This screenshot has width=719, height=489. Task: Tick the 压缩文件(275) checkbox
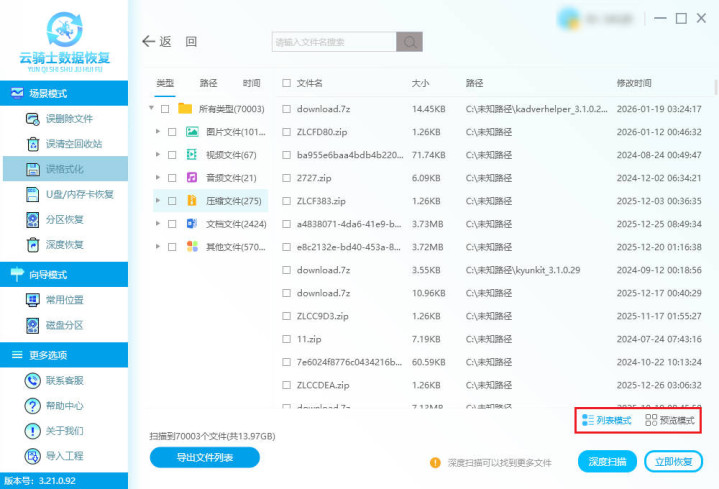pos(172,201)
